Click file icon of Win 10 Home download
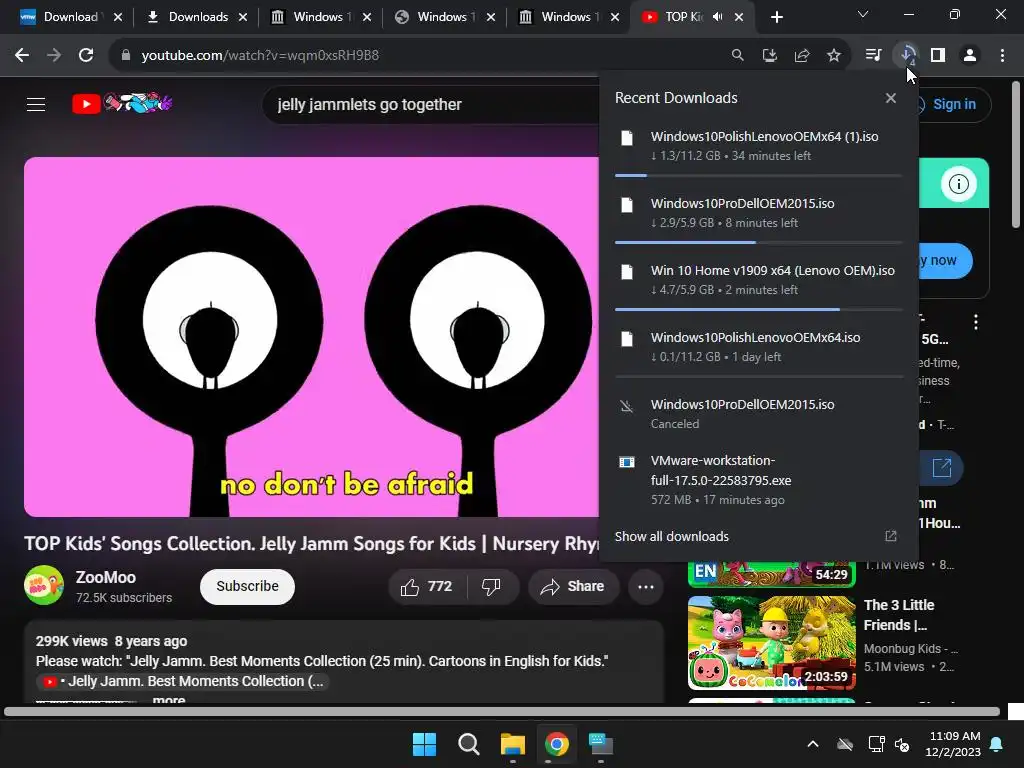Screen dimensions: 1024x768 627,272
